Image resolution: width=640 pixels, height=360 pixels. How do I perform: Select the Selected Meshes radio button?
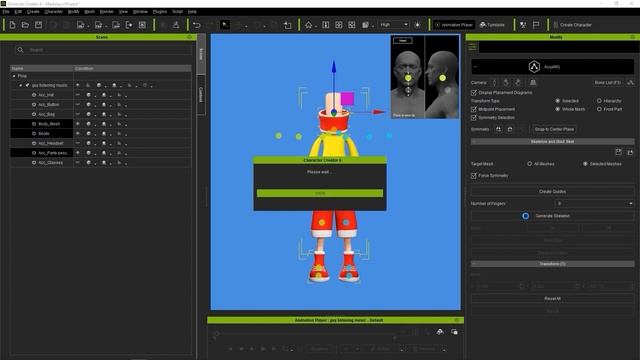point(585,164)
